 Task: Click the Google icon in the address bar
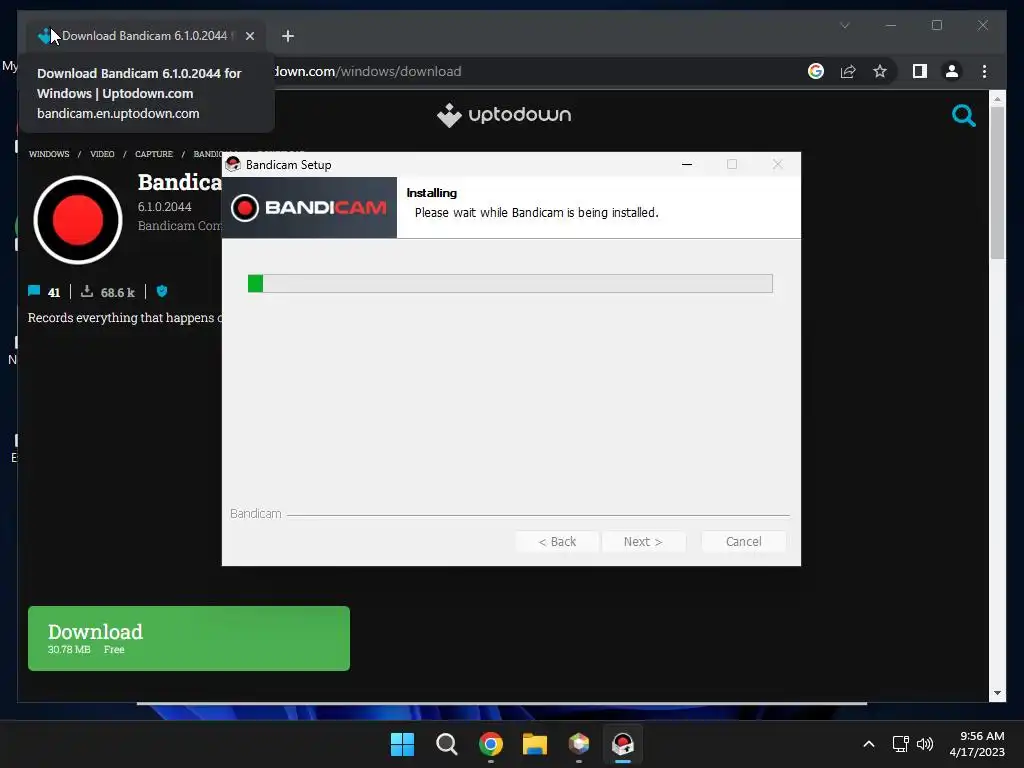(816, 71)
